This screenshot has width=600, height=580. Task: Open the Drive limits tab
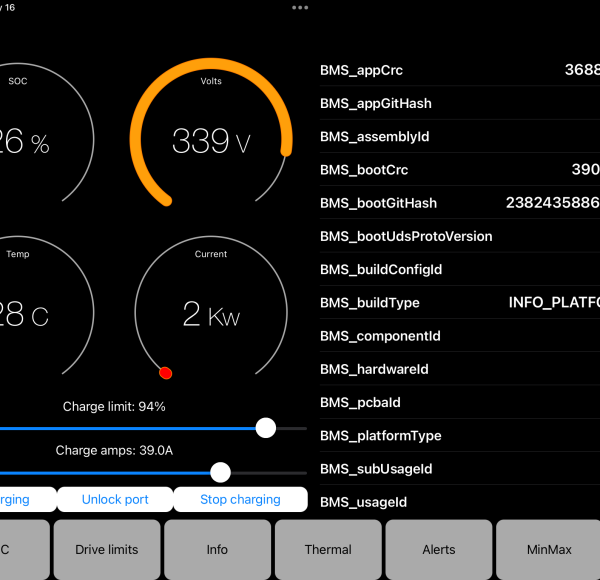(x=107, y=549)
